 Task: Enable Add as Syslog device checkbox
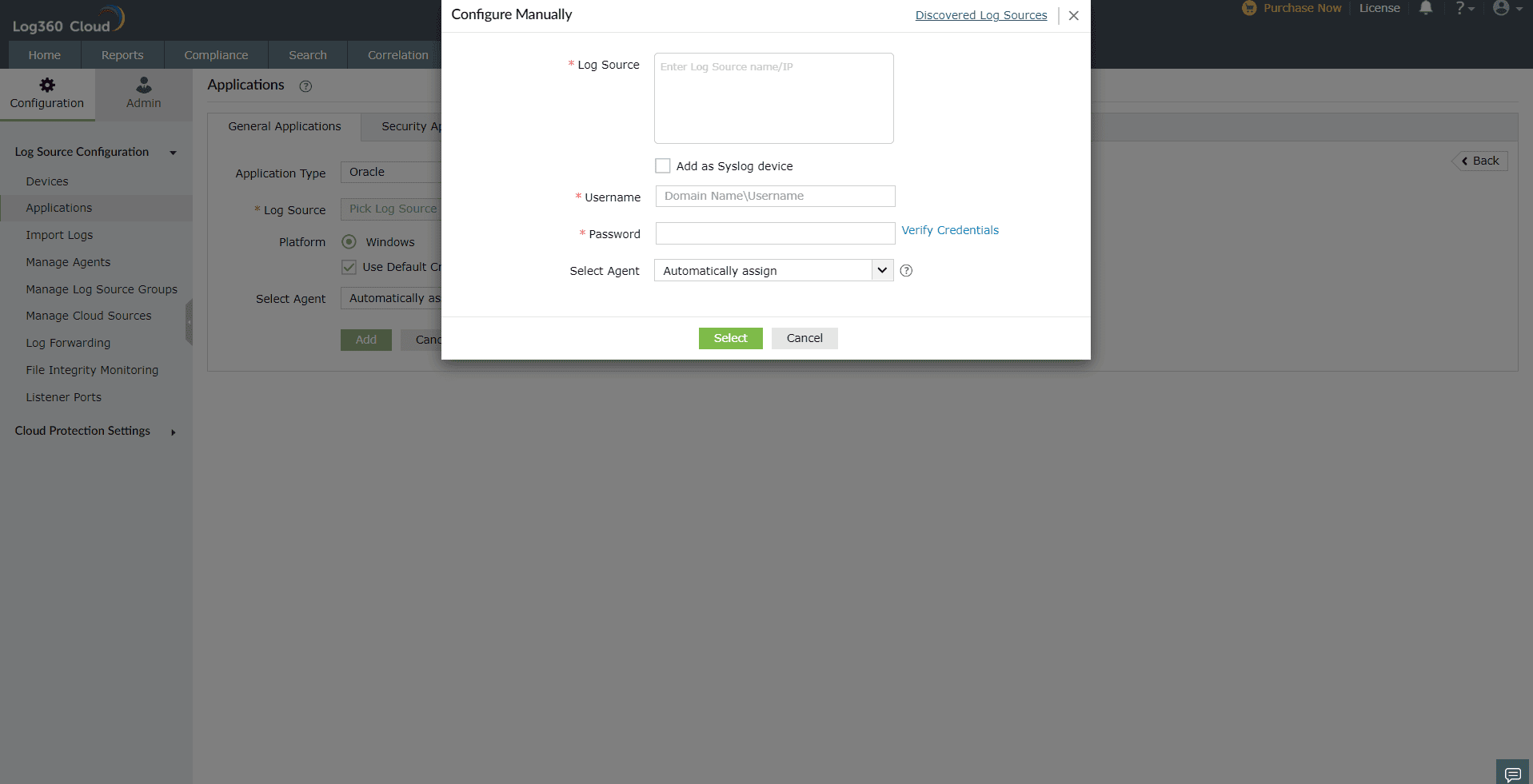662,166
